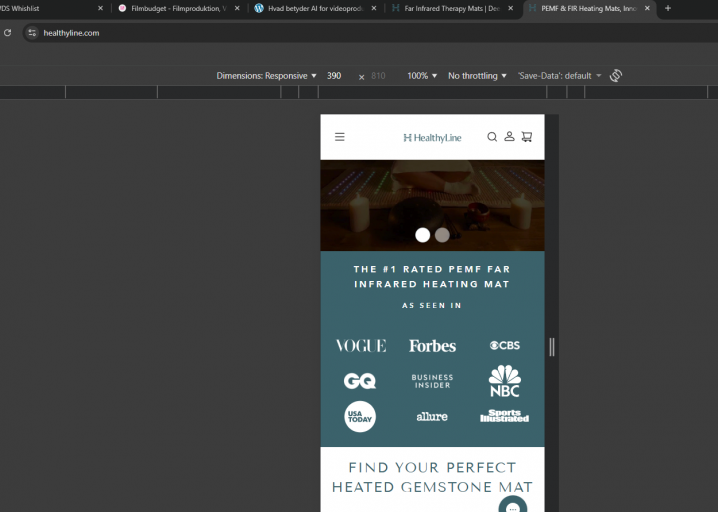Grab the viewport resize handle on right edge
This screenshot has width=718, height=512.
coord(552,347)
